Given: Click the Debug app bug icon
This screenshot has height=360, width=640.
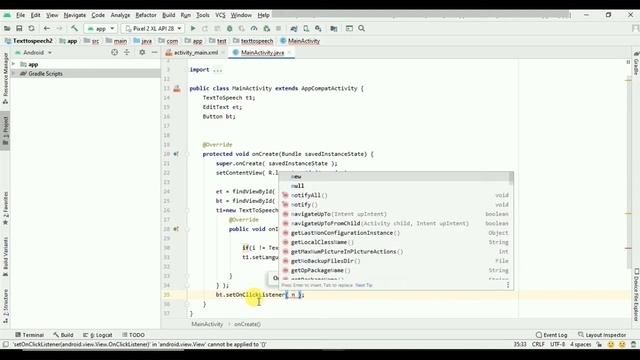Looking at the screenshot, I should [229, 29].
